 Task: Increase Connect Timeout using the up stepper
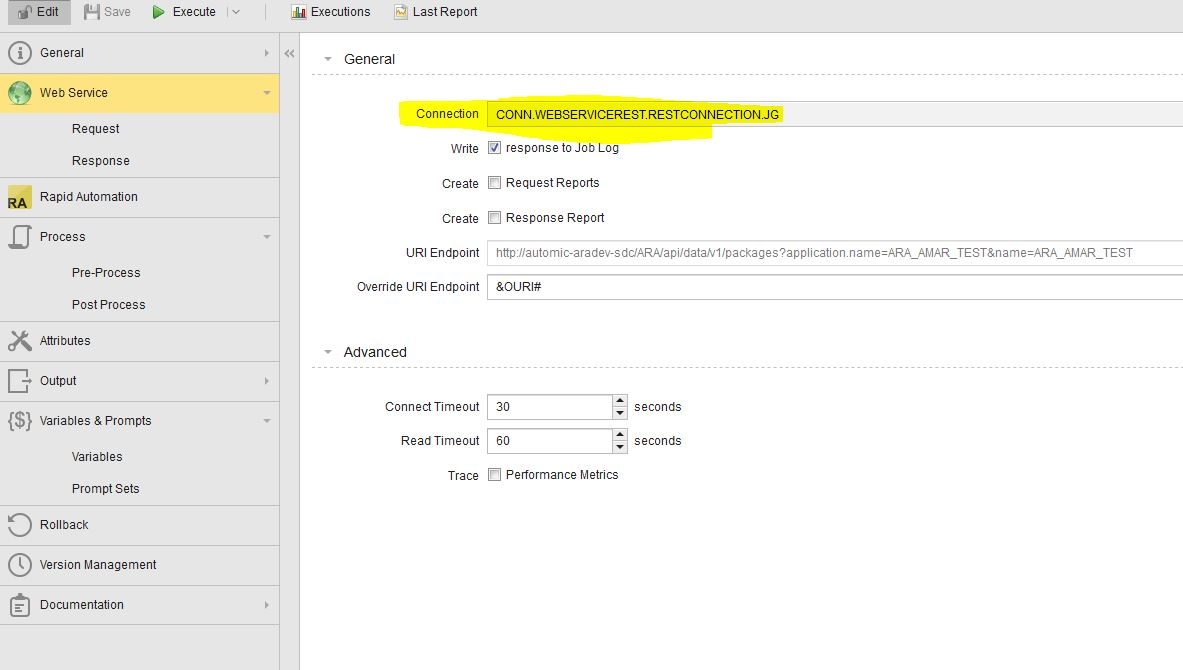point(622,401)
